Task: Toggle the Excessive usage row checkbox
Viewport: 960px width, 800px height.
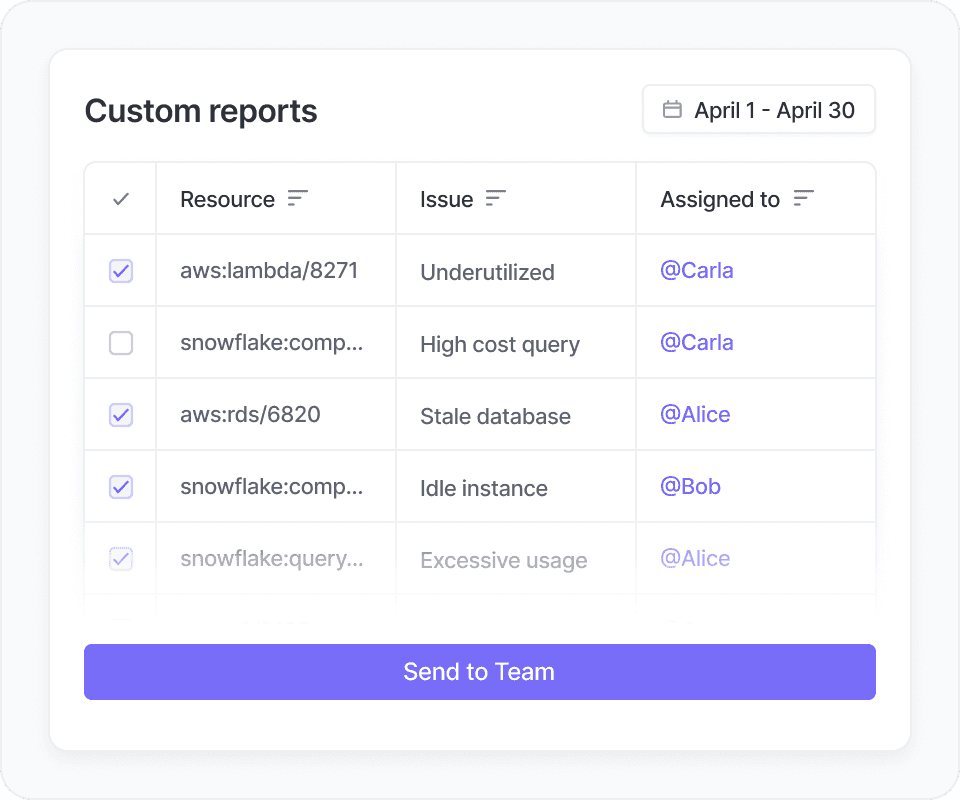Action: click(x=121, y=559)
